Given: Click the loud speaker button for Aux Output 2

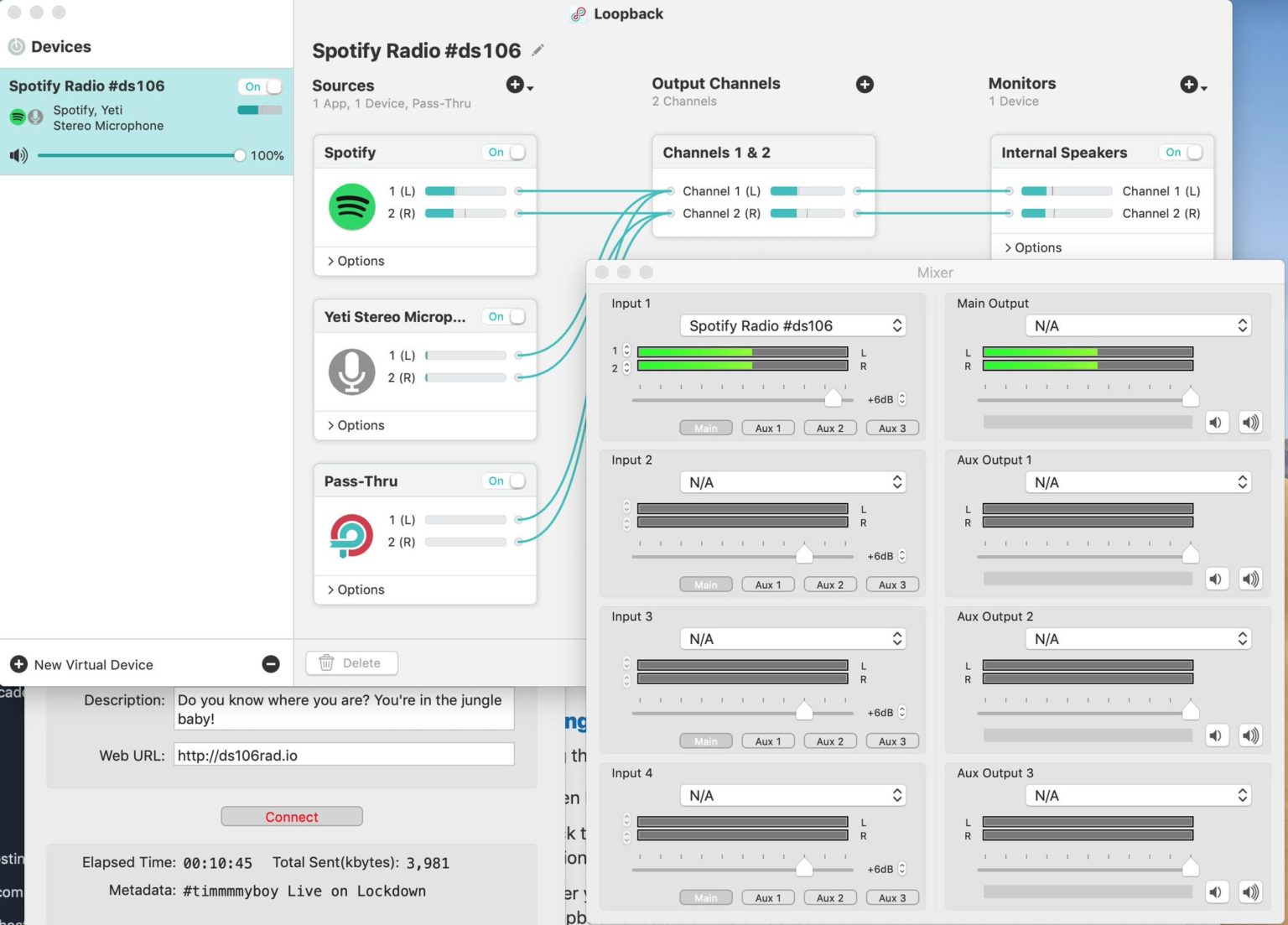Looking at the screenshot, I should pyautogui.click(x=1250, y=735).
